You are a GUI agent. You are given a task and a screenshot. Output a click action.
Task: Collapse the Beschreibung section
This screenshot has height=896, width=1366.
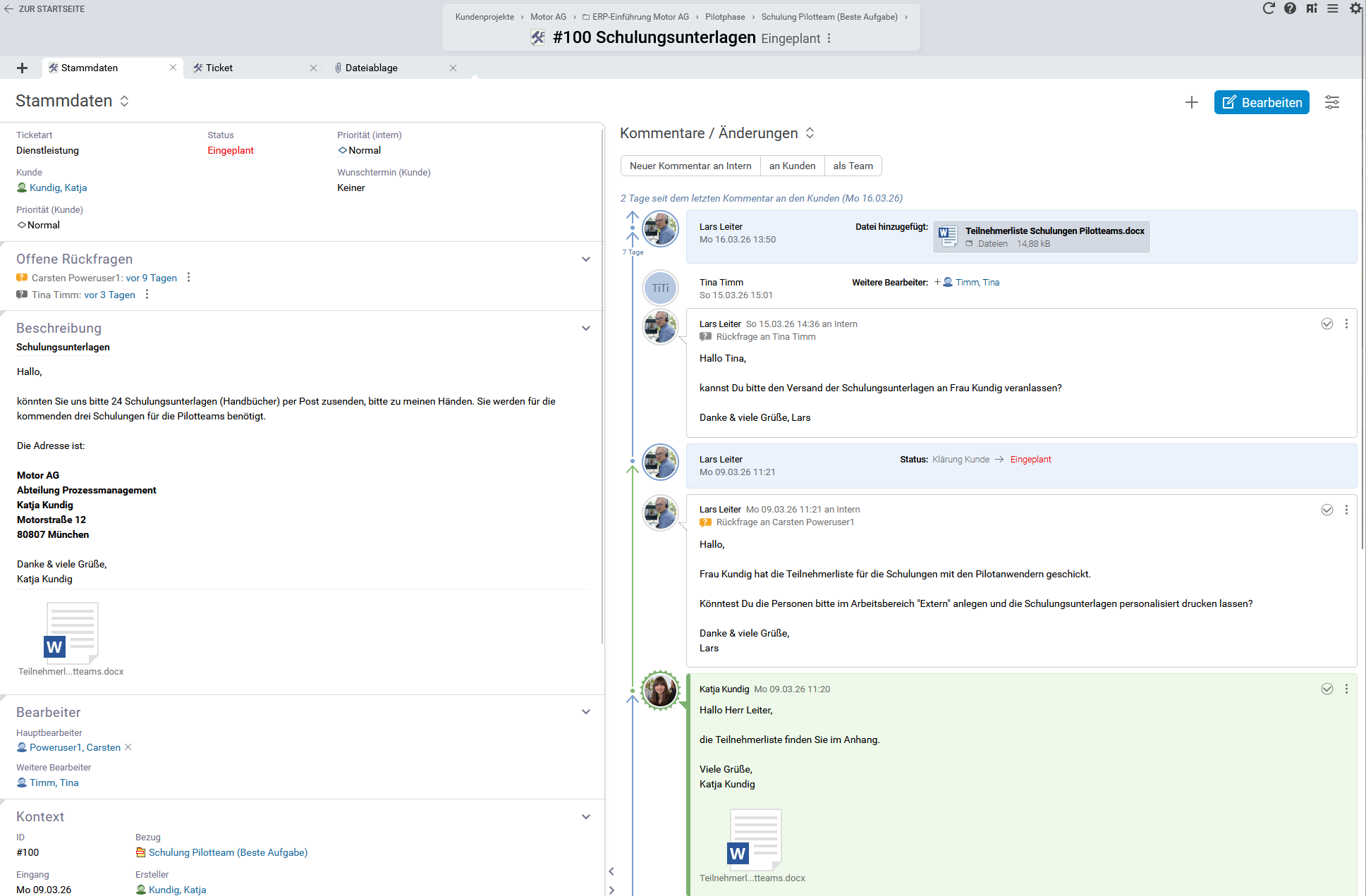point(586,329)
